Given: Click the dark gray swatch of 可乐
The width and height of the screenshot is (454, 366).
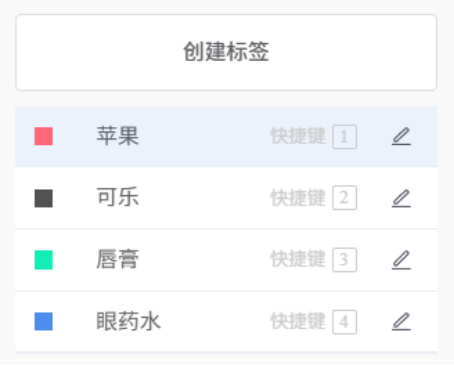Looking at the screenshot, I should [x=44, y=198].
